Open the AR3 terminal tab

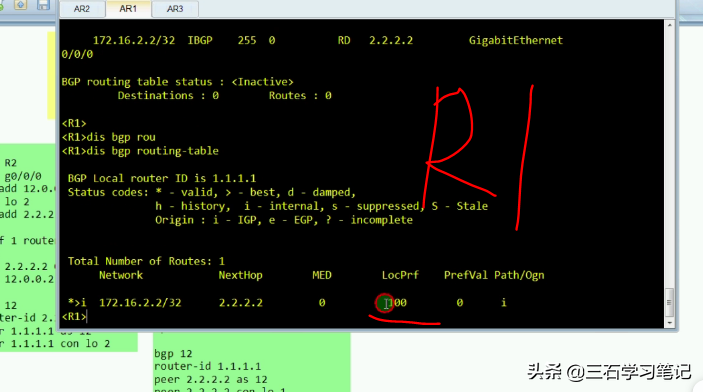coord(175,9)
